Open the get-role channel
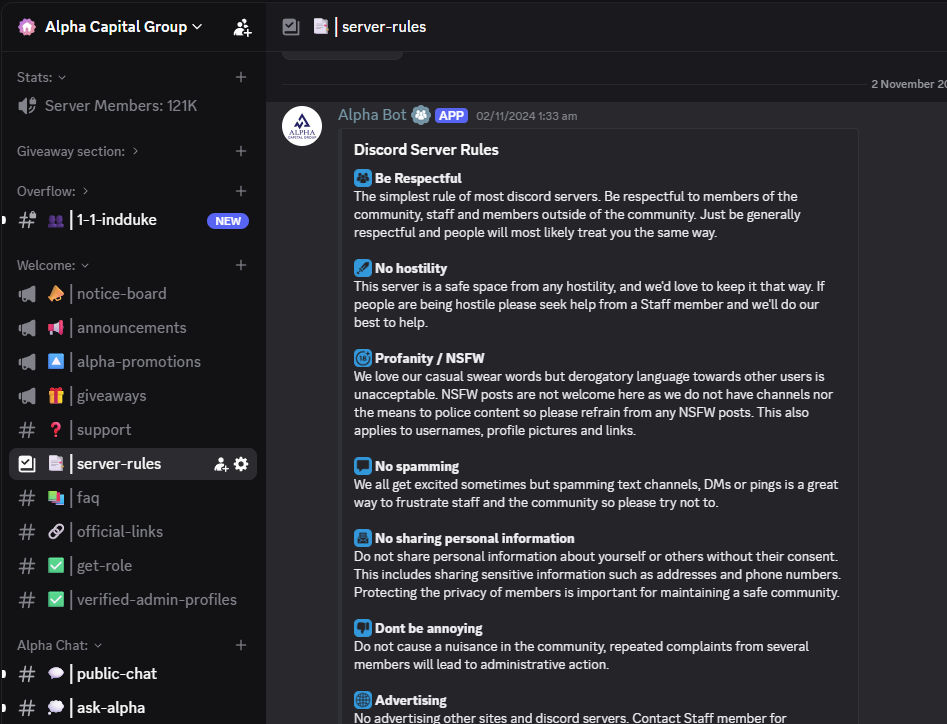This screenshot has height=724, width=947. pos(133,566)
